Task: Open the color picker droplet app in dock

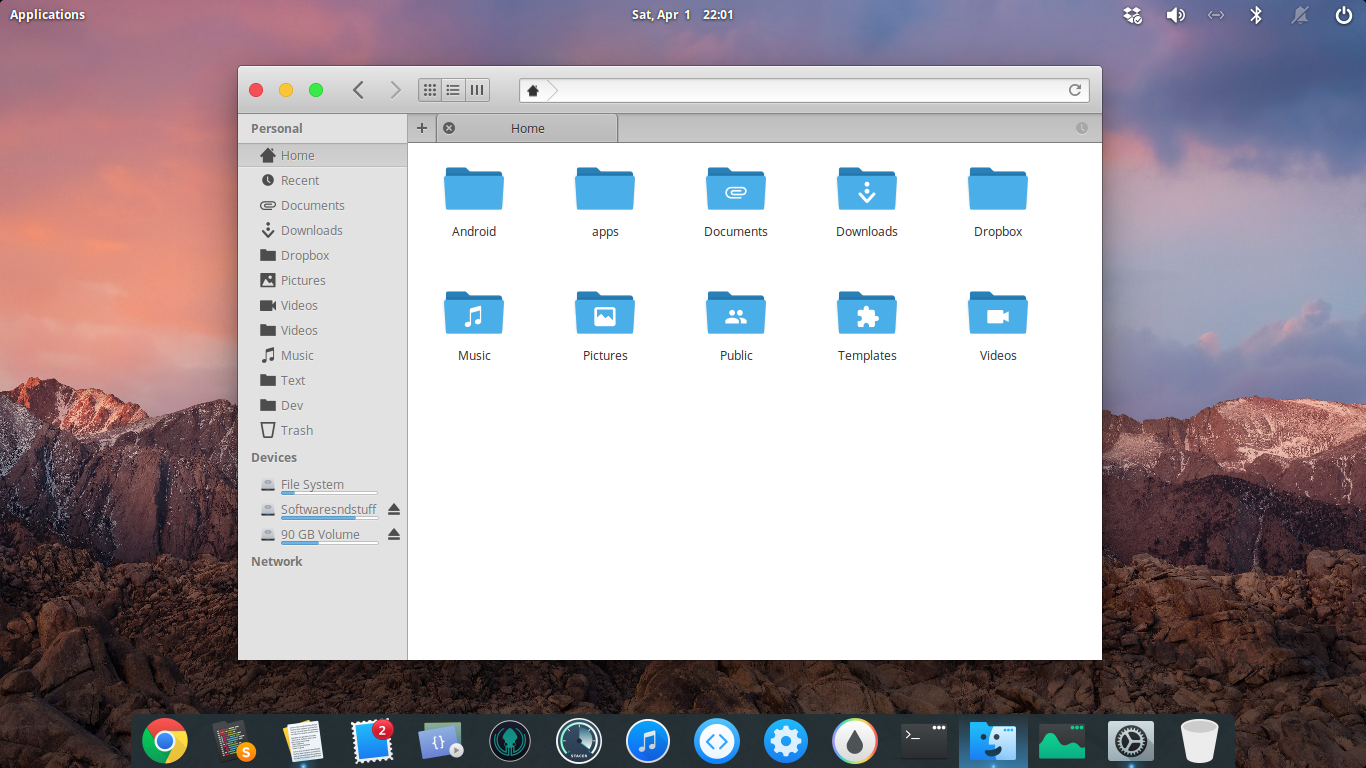Action: pyautogui.click(x=855, y=742)
